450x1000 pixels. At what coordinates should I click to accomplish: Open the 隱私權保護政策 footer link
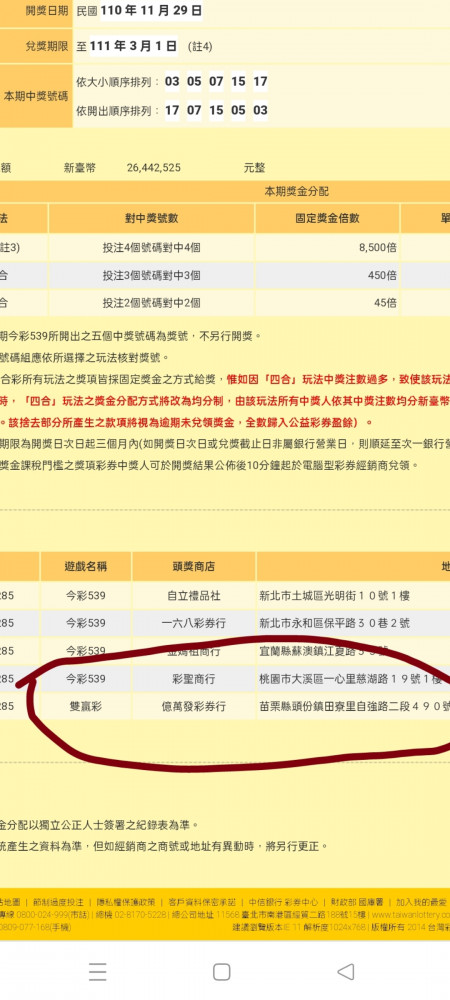(126, 902)
